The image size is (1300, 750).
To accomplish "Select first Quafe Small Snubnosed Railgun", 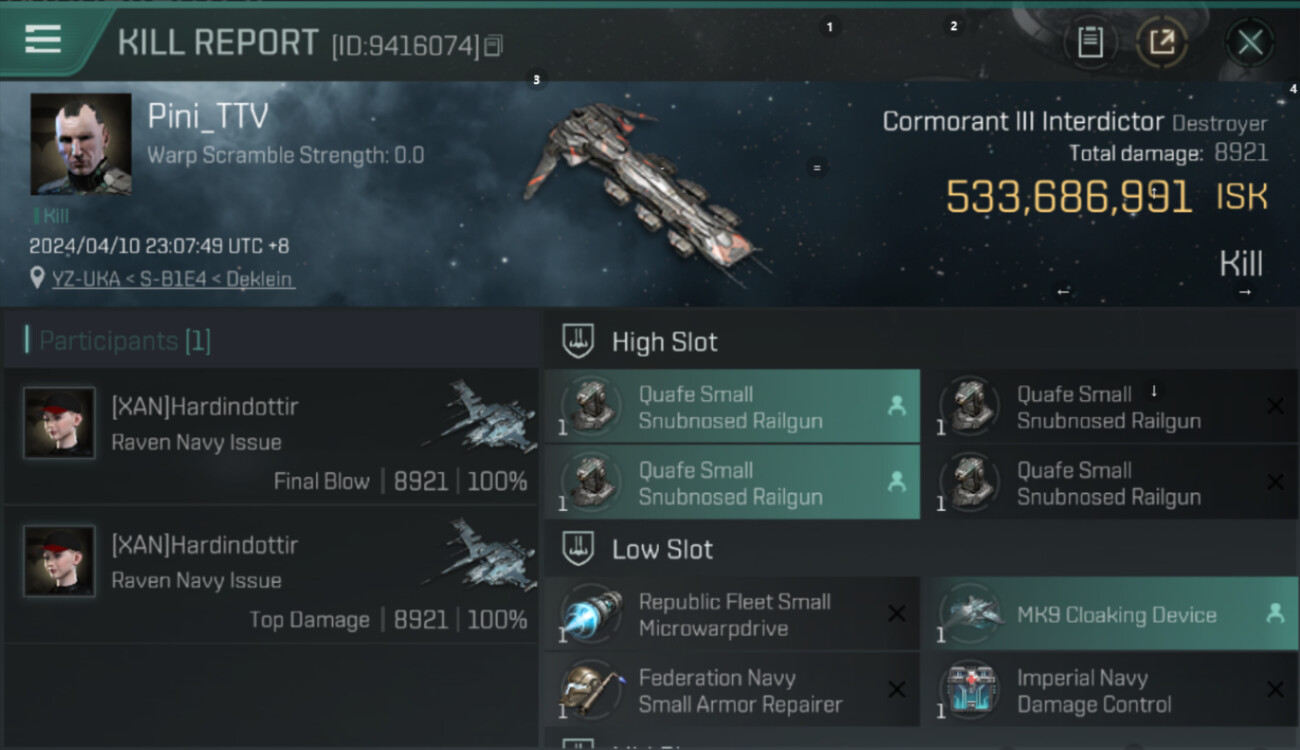I will coord(731,407).
